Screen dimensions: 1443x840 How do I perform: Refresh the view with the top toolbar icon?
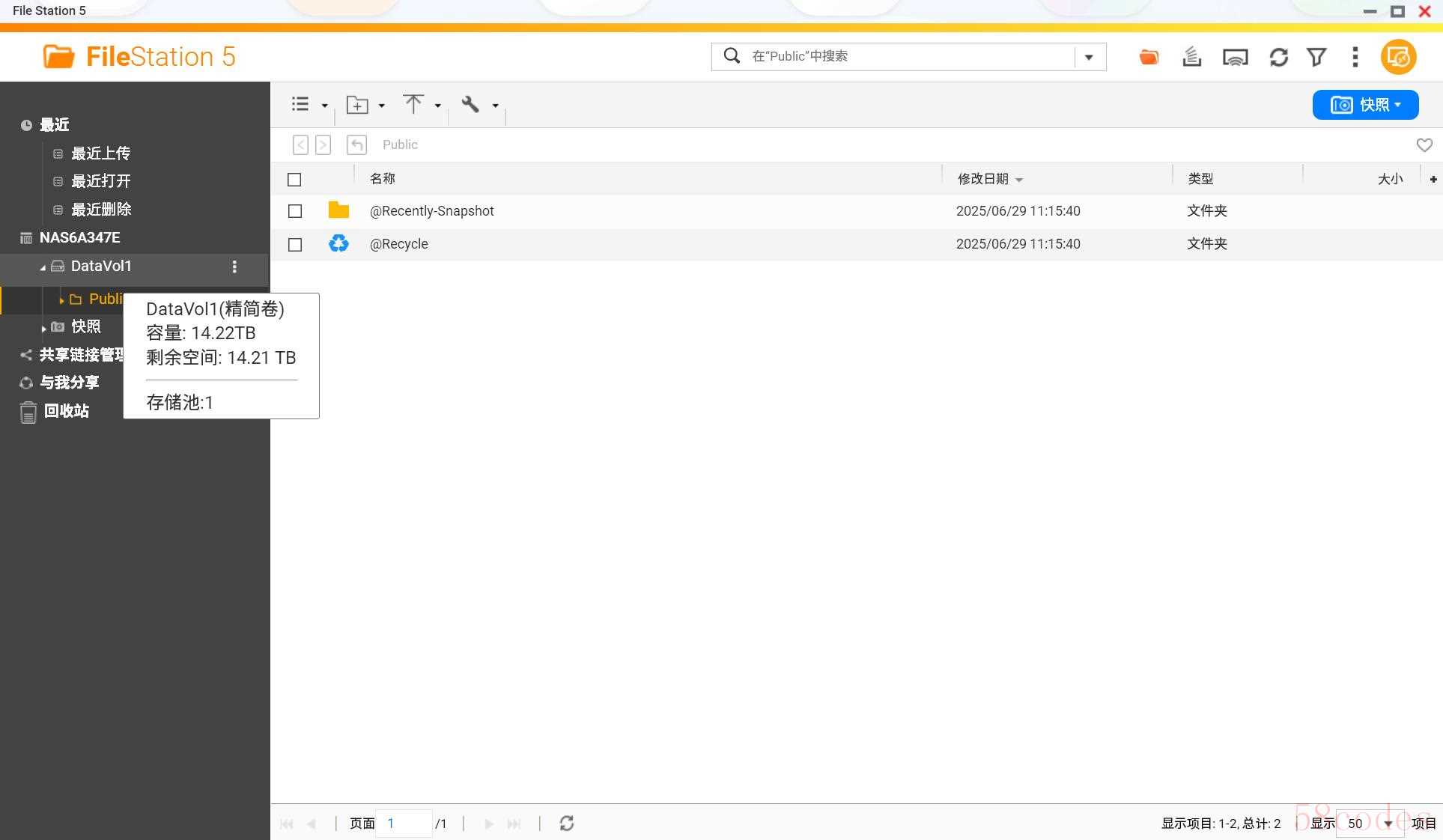tap(1278, 57)
